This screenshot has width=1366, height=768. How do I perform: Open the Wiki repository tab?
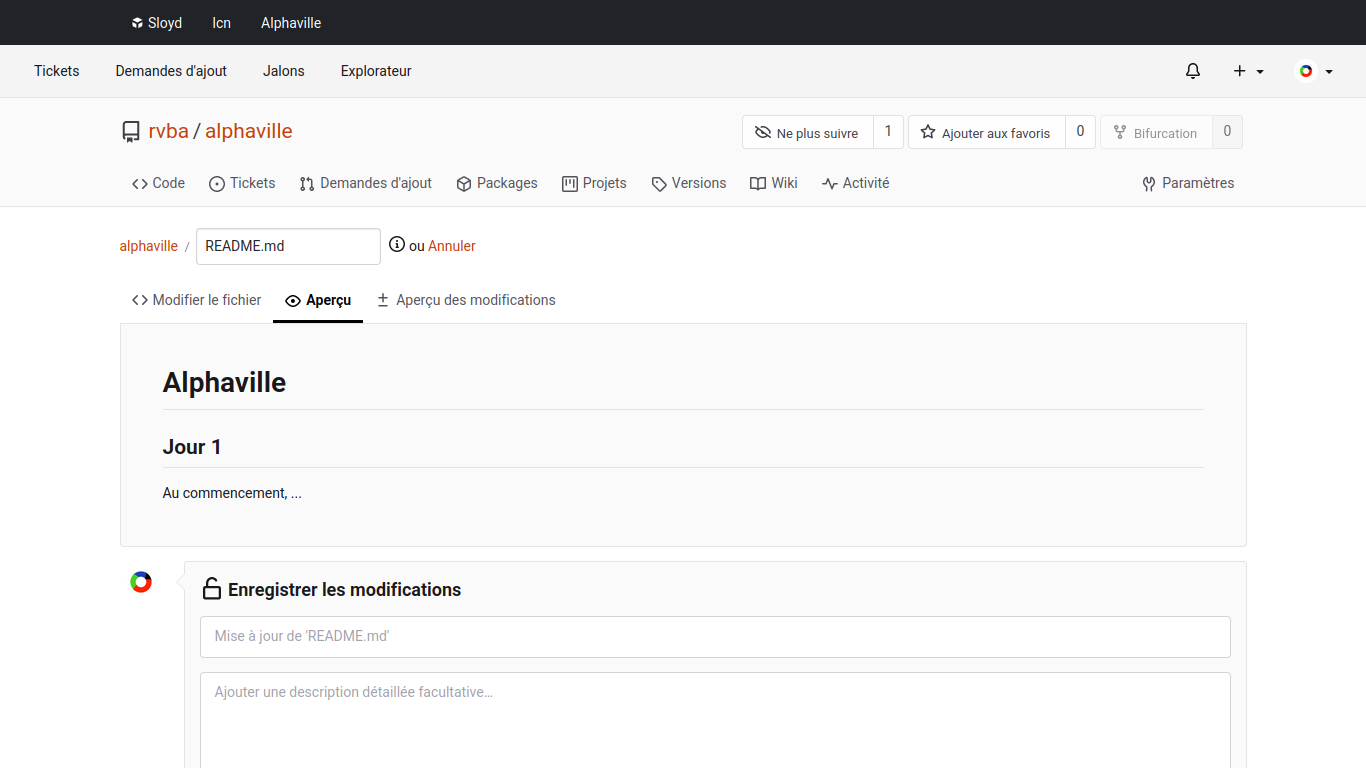click(774, 183)
